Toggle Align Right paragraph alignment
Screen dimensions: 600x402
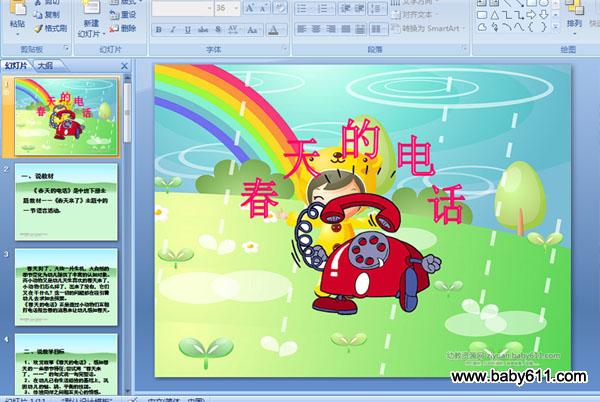coord(331,29)
